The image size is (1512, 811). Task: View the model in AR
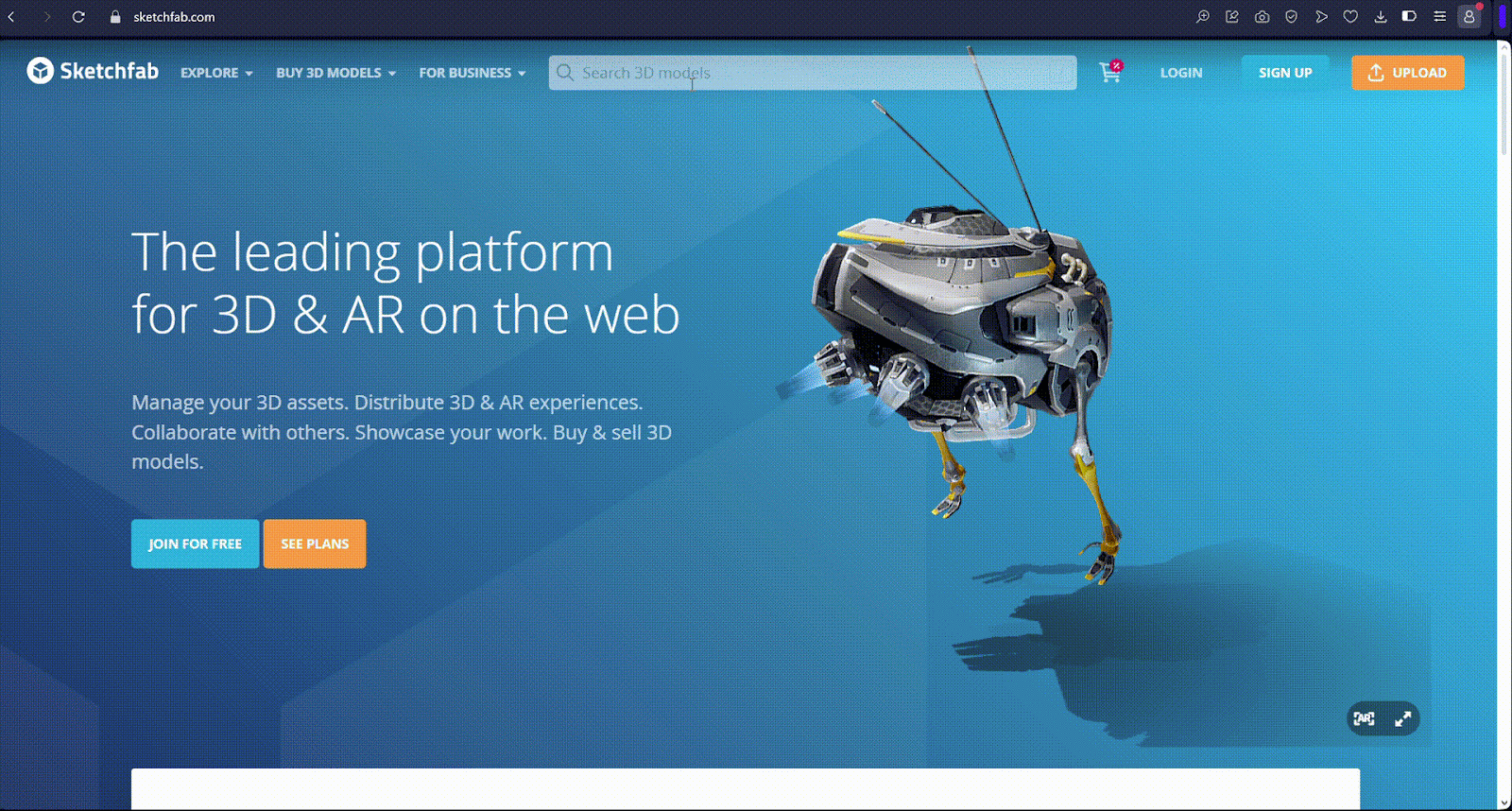[x=1364, y=718]
